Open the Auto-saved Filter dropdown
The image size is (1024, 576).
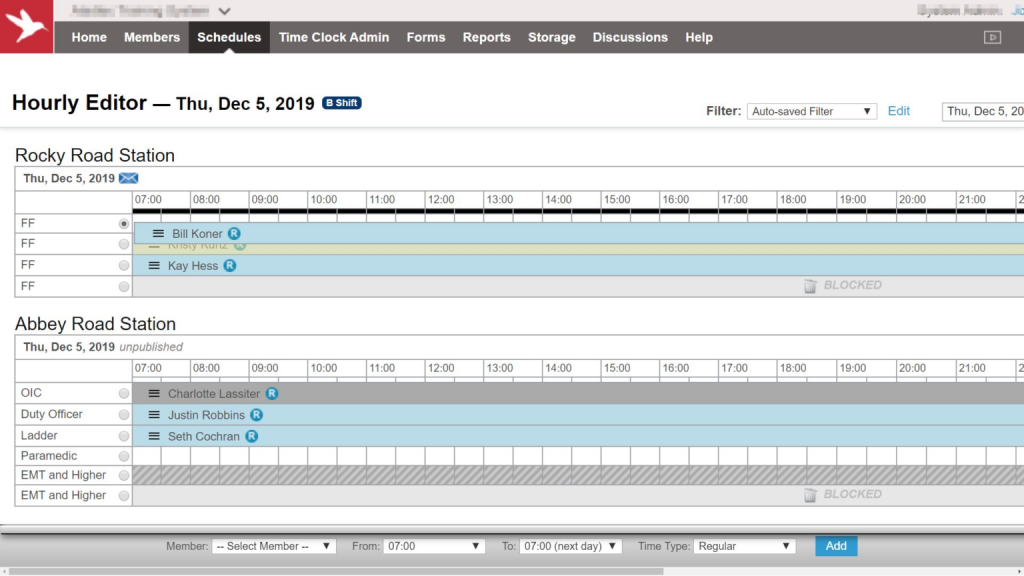[811, 111]
